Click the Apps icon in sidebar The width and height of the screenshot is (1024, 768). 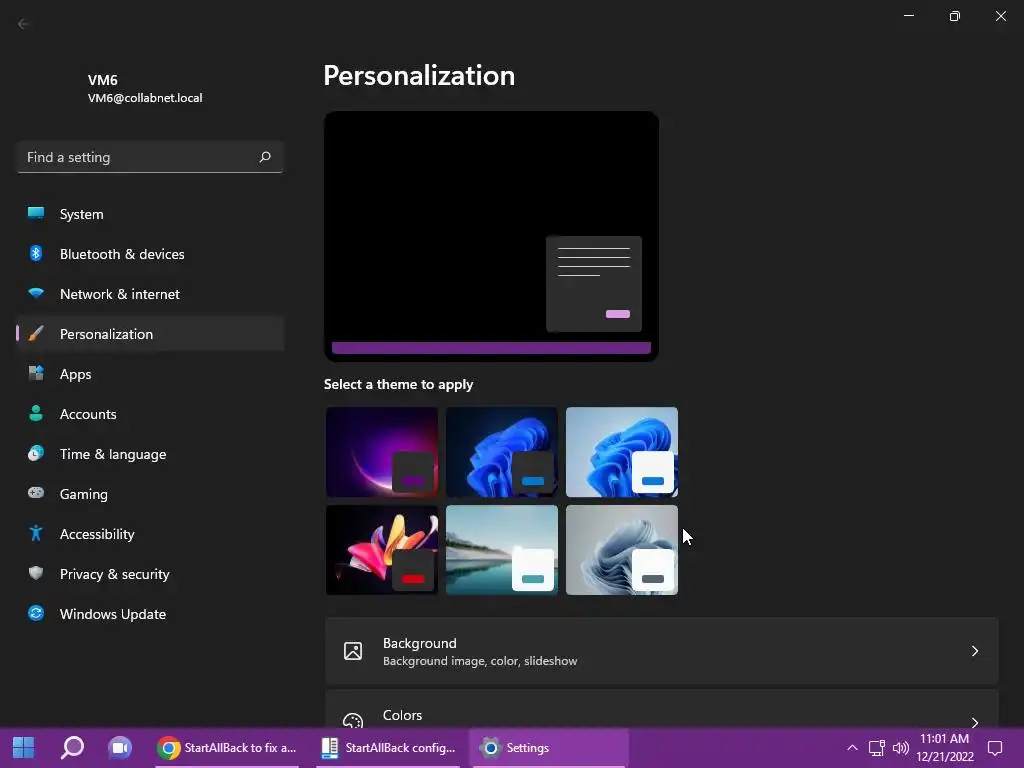pos(36,374)
